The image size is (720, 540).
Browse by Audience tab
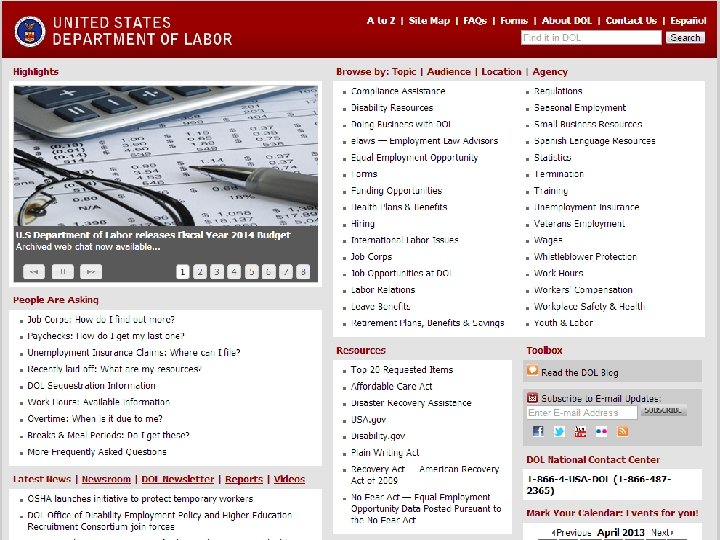coord(449,72)
